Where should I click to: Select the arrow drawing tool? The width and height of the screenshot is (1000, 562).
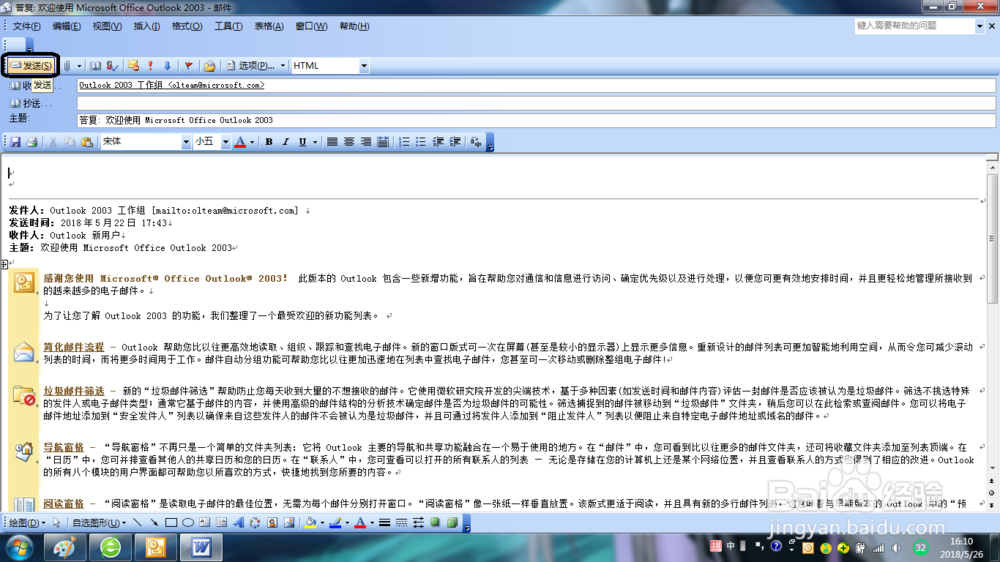tap(154, 523)
